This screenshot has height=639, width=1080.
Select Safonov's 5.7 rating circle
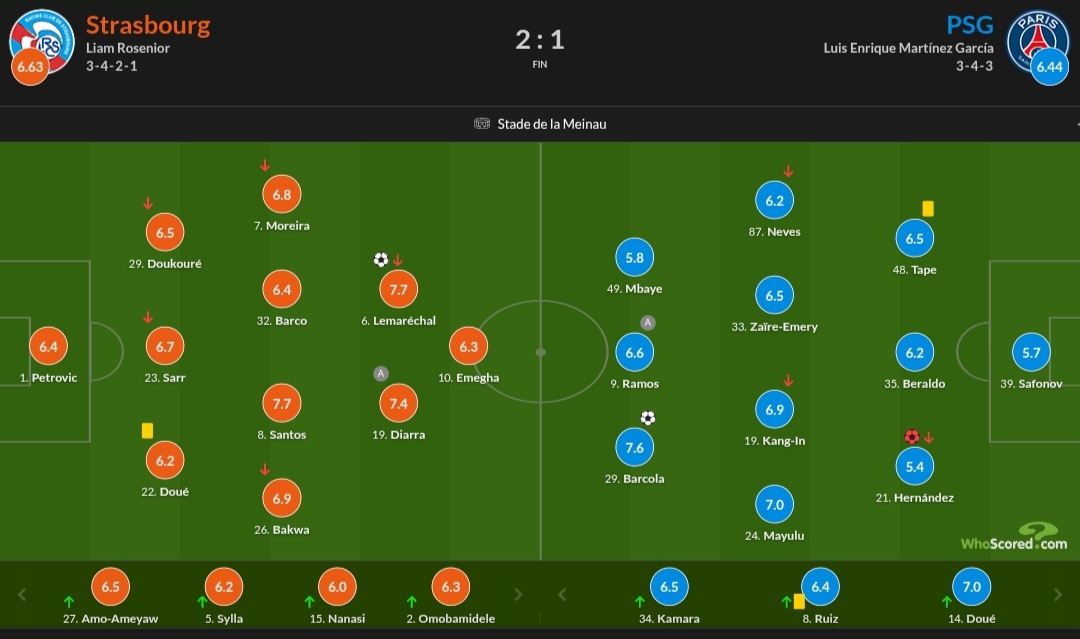pyautogui.click(x=1031, y=352)
